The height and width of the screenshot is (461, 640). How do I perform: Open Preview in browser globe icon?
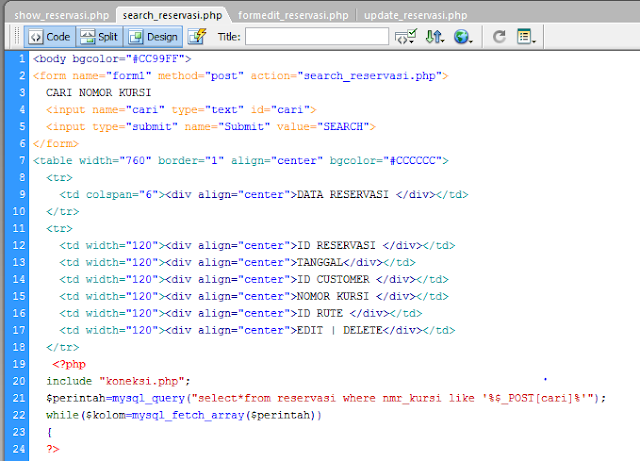(x=462, y=36)
